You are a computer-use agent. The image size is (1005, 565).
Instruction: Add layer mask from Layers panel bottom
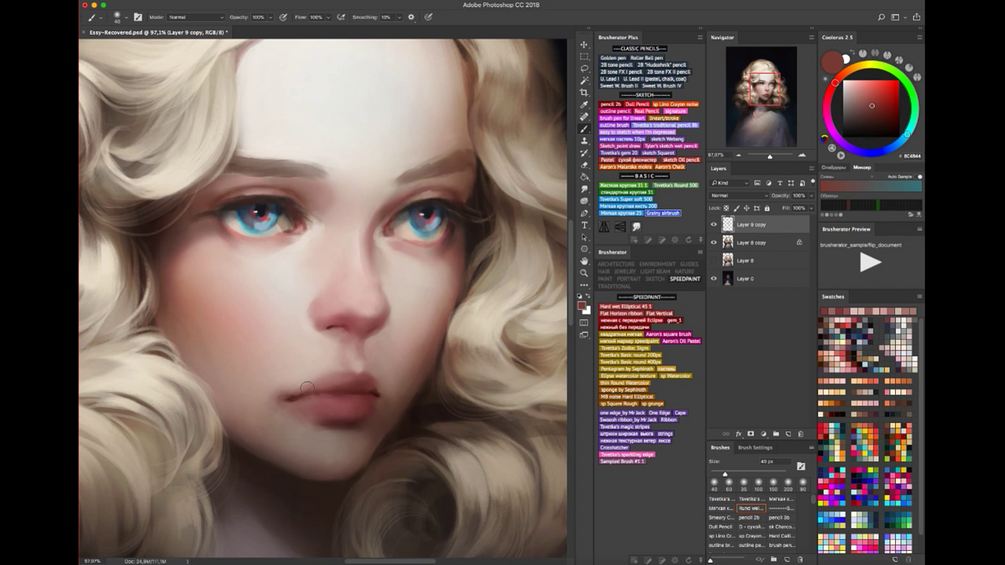pos(751,434)
